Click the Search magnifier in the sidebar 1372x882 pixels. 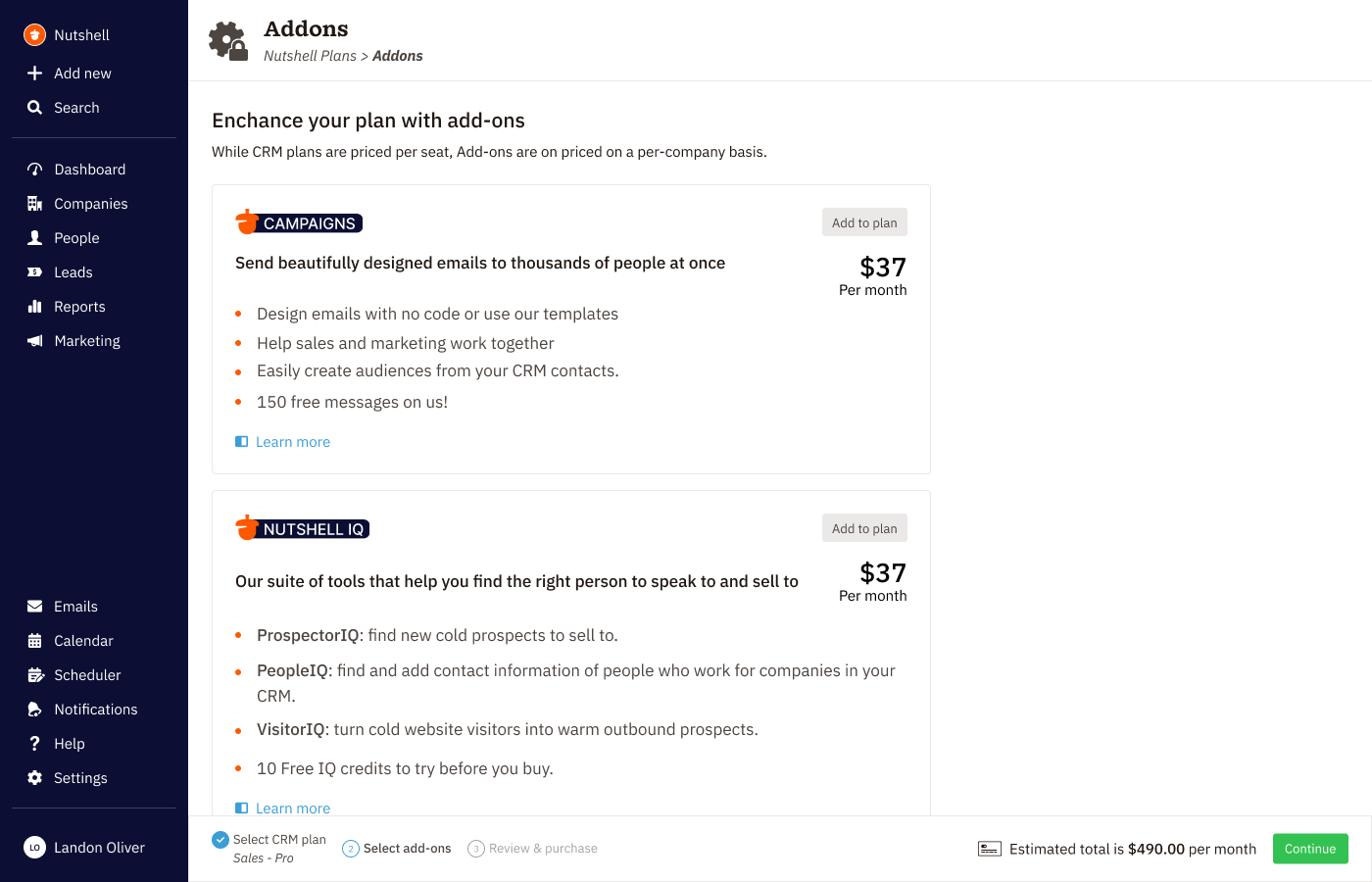click(x=35, y=108)
